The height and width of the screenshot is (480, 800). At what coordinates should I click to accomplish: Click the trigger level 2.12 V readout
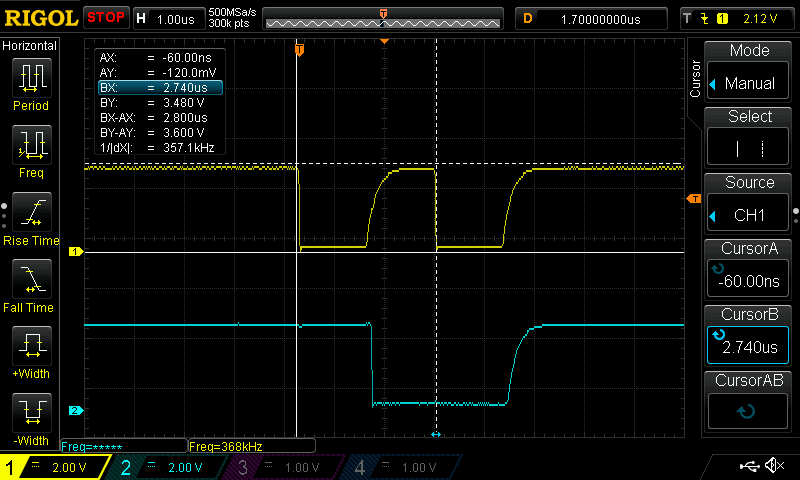760,19
